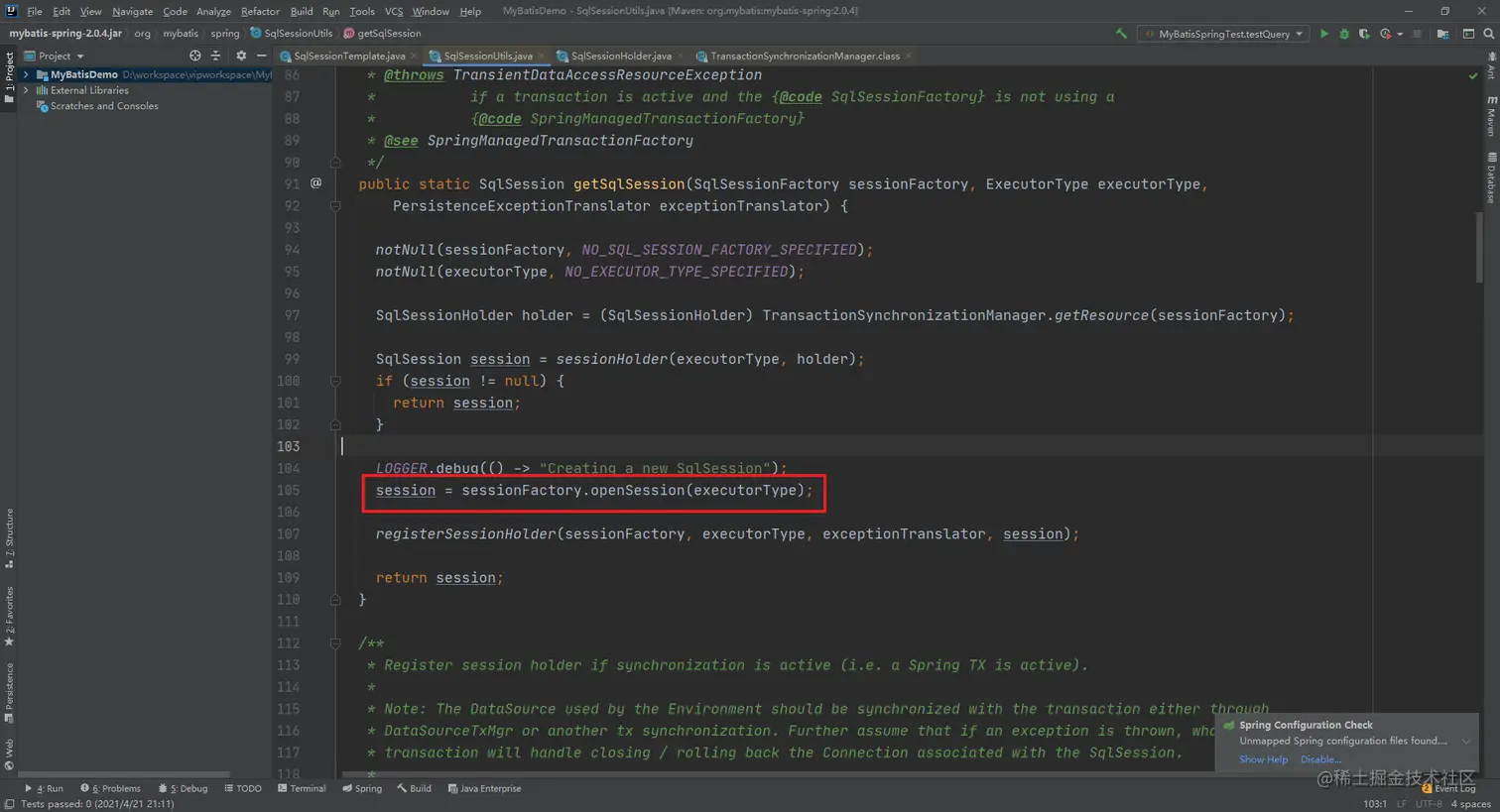Image resolution: width=1500 pixels, height=812 pixels.
Task: Click the fold marker at line 92
Action: click(335, 206)
